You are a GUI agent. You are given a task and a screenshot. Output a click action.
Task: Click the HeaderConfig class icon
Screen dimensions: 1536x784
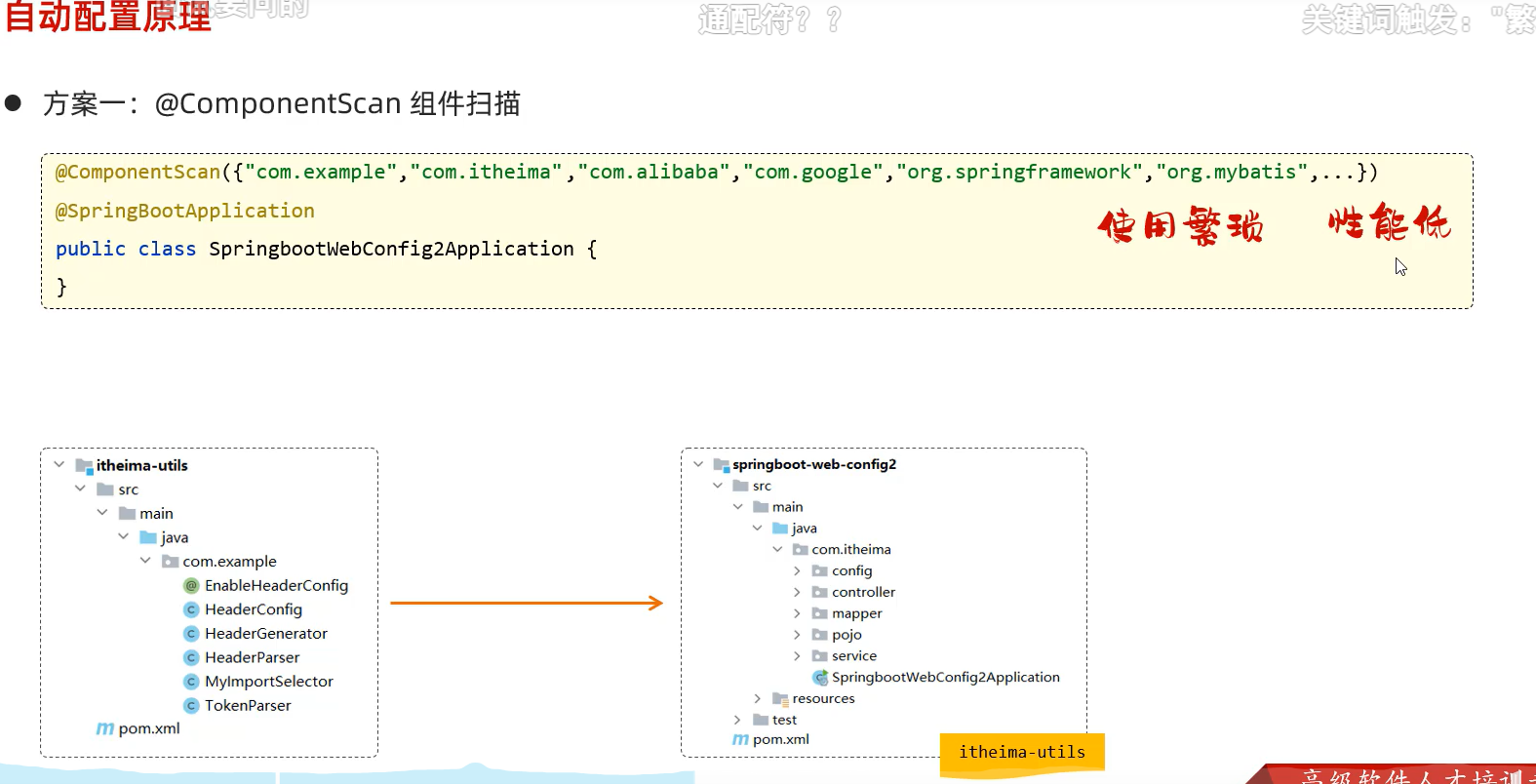191,609
